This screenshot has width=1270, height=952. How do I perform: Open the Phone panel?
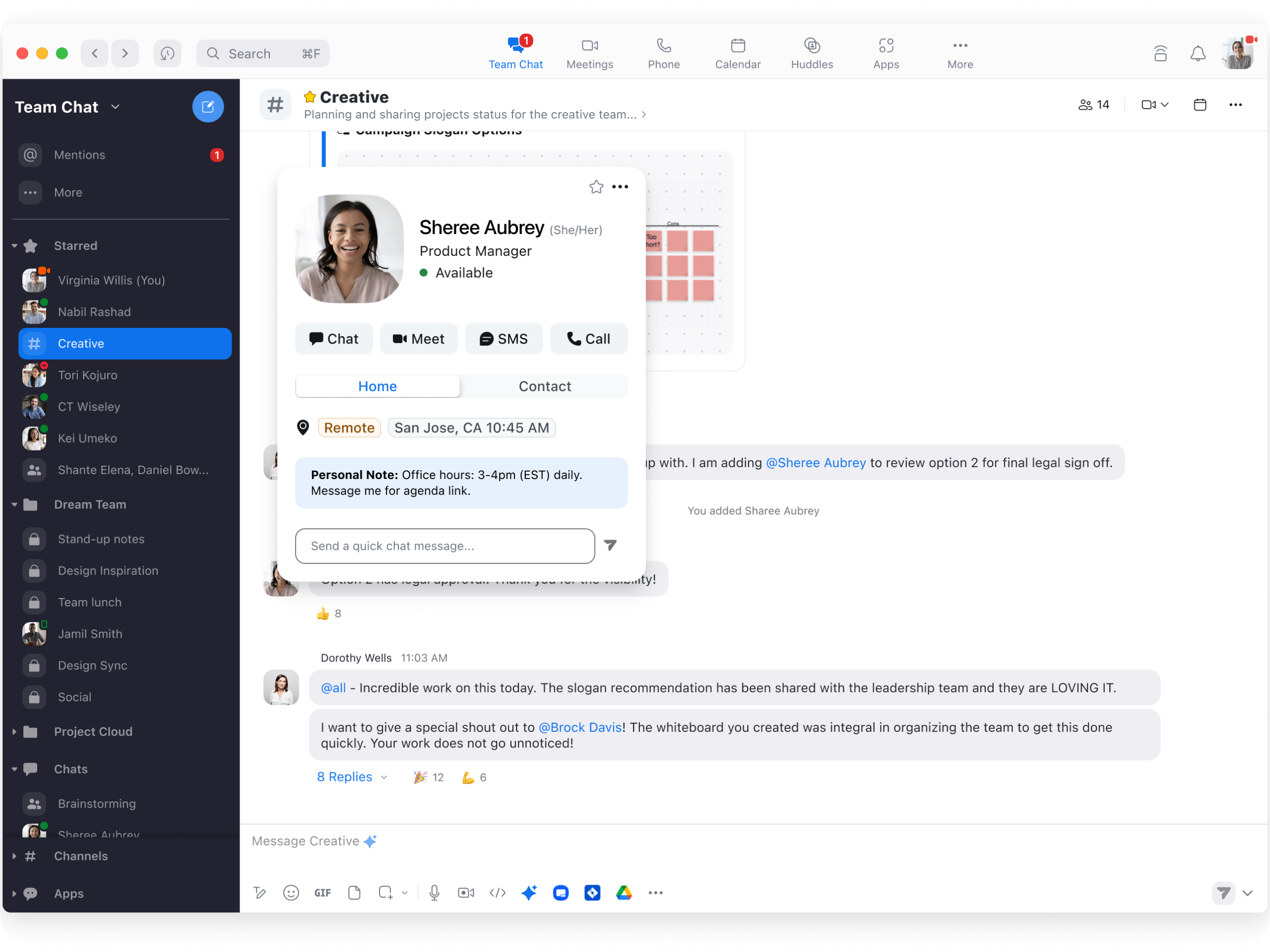[664, 53]
